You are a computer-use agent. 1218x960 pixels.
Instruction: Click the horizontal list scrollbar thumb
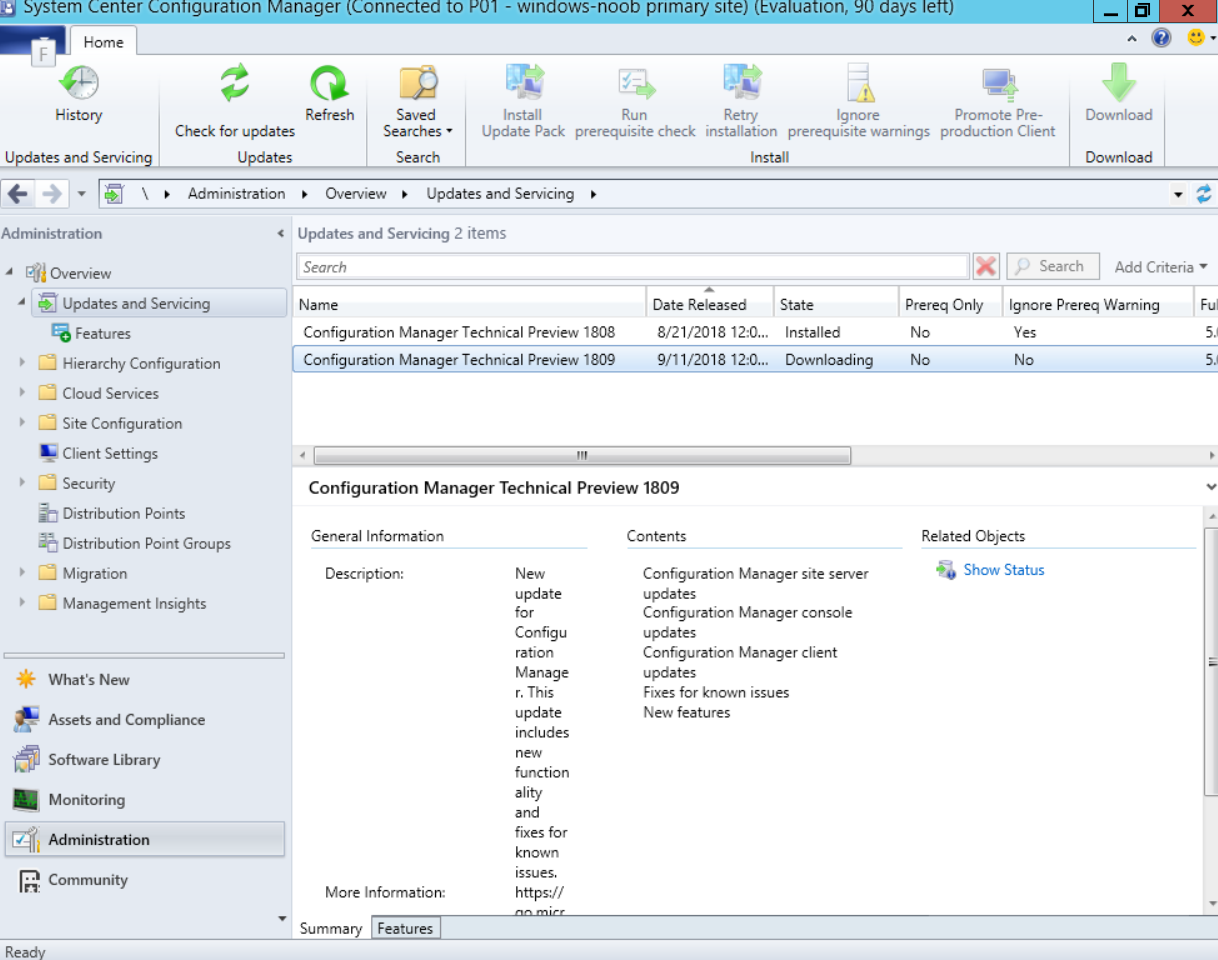tap(582, 456)
